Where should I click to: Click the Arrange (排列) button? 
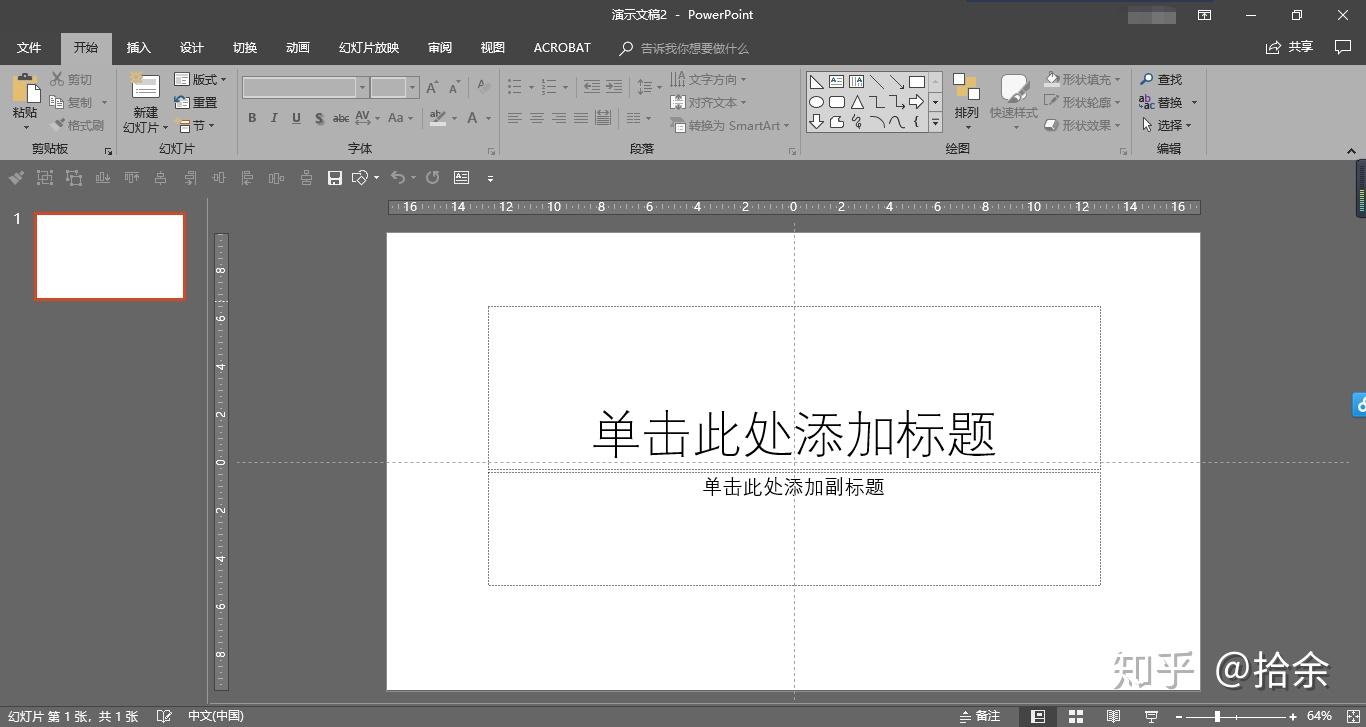[966, 102]
